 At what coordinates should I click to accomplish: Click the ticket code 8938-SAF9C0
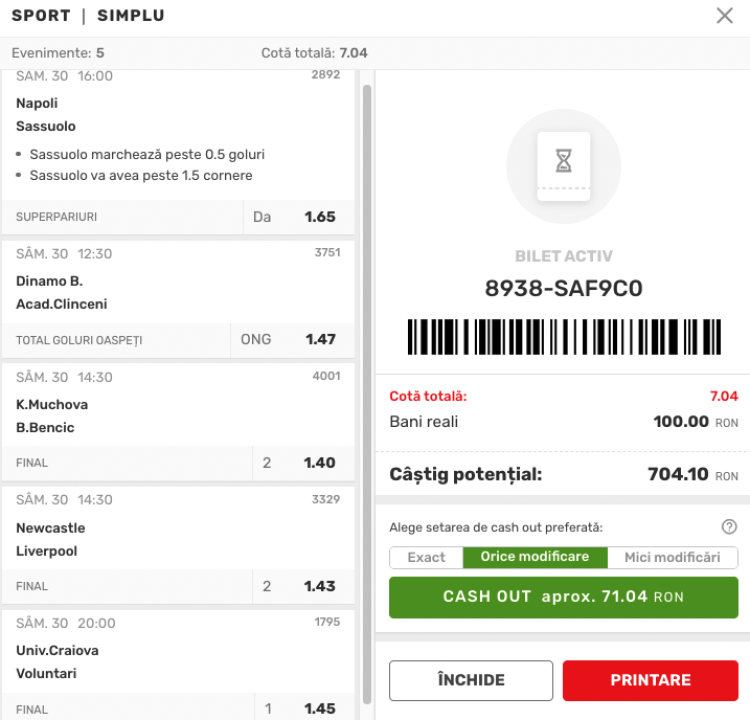(x=563, y=289)
